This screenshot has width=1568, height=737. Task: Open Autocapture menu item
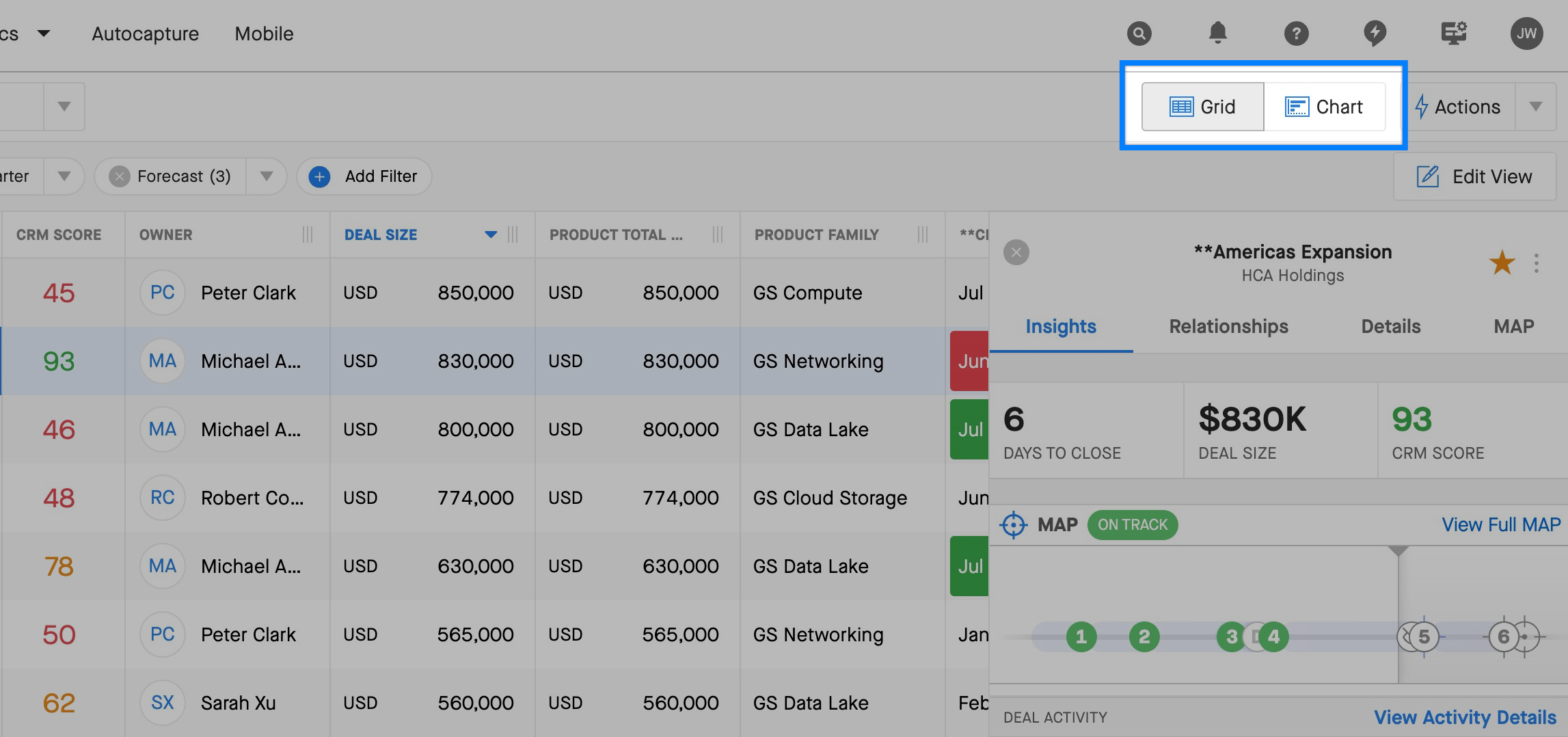(x=145, y=33)
